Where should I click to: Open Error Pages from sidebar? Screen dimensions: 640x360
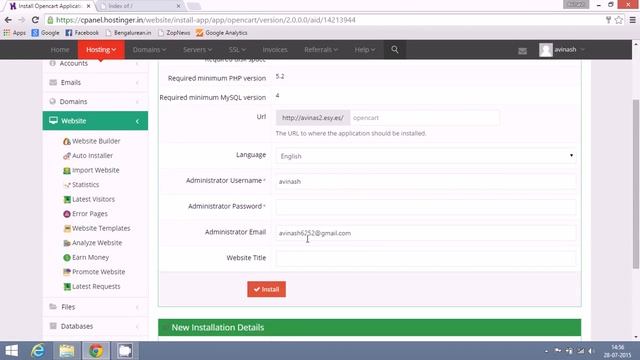coord(85,214)
